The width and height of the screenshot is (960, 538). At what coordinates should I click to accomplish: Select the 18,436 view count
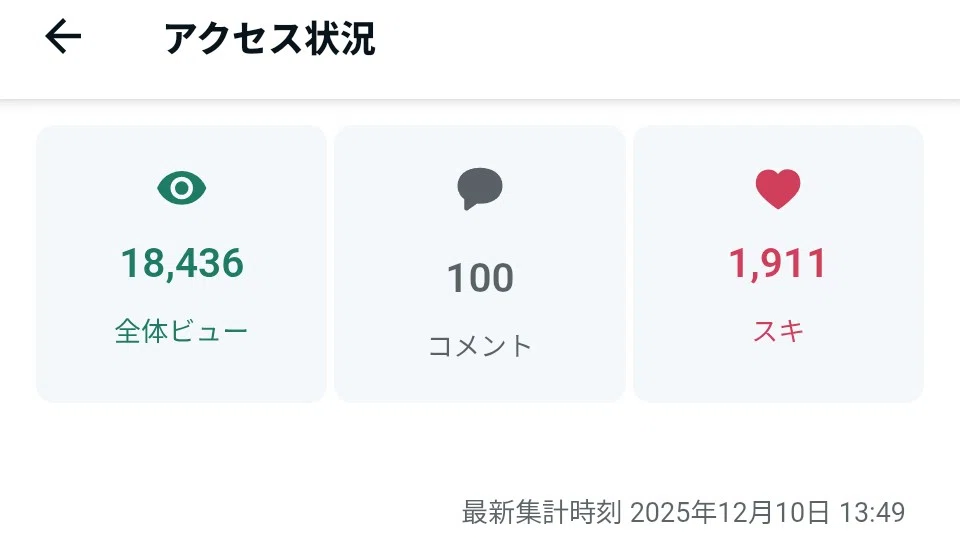[182, 264]
